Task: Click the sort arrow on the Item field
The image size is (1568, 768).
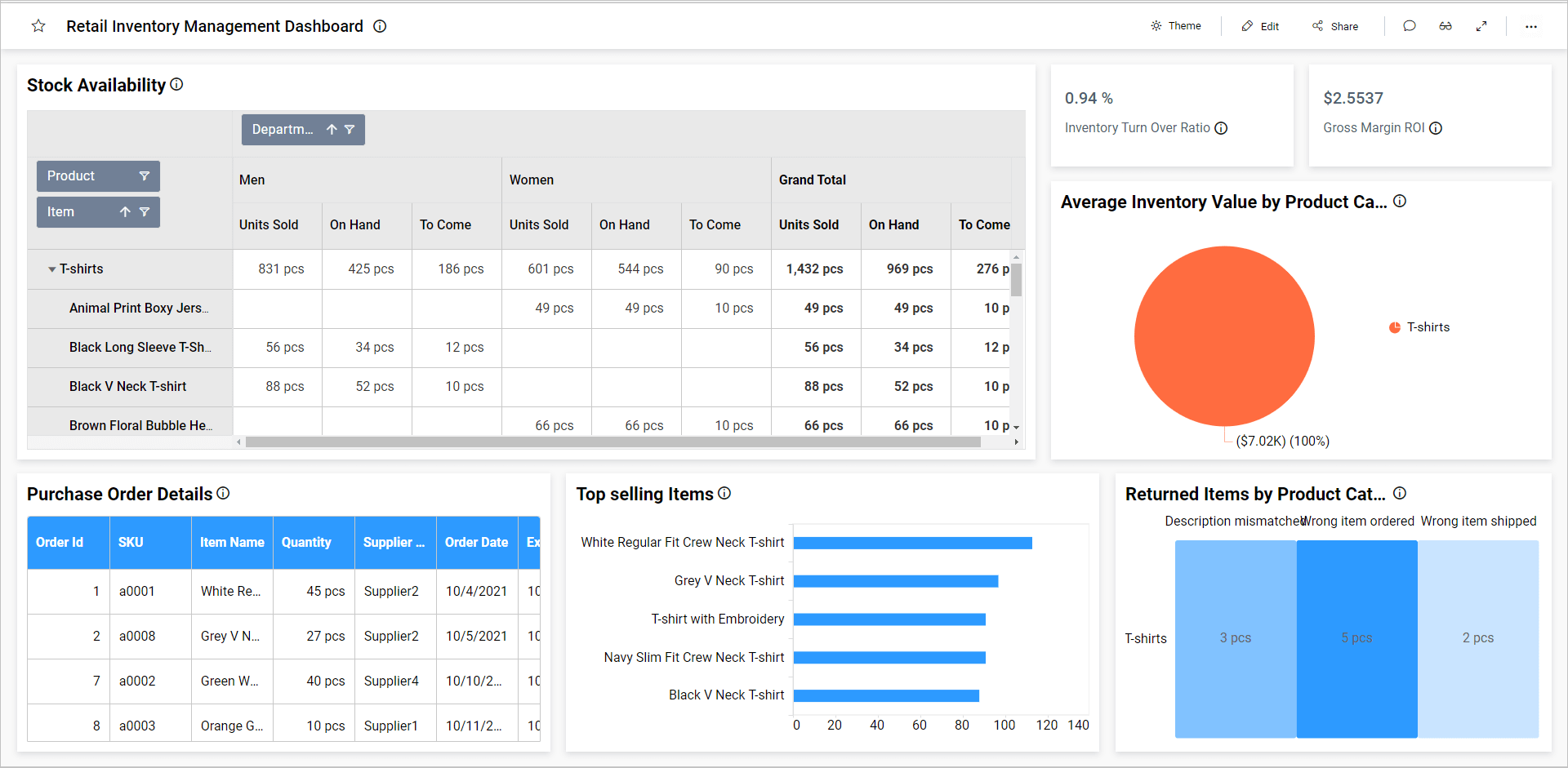Action: point(124,211)
